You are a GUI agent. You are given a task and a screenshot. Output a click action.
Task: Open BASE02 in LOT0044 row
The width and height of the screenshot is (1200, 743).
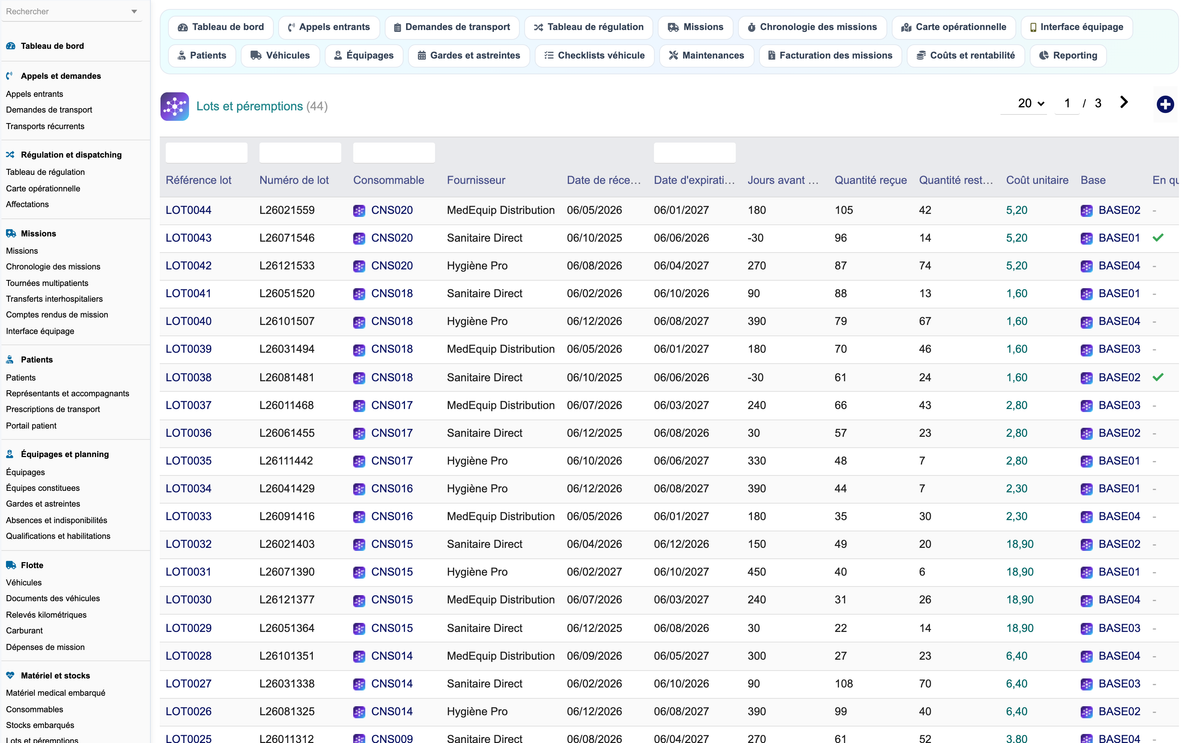coord(1119,210)
